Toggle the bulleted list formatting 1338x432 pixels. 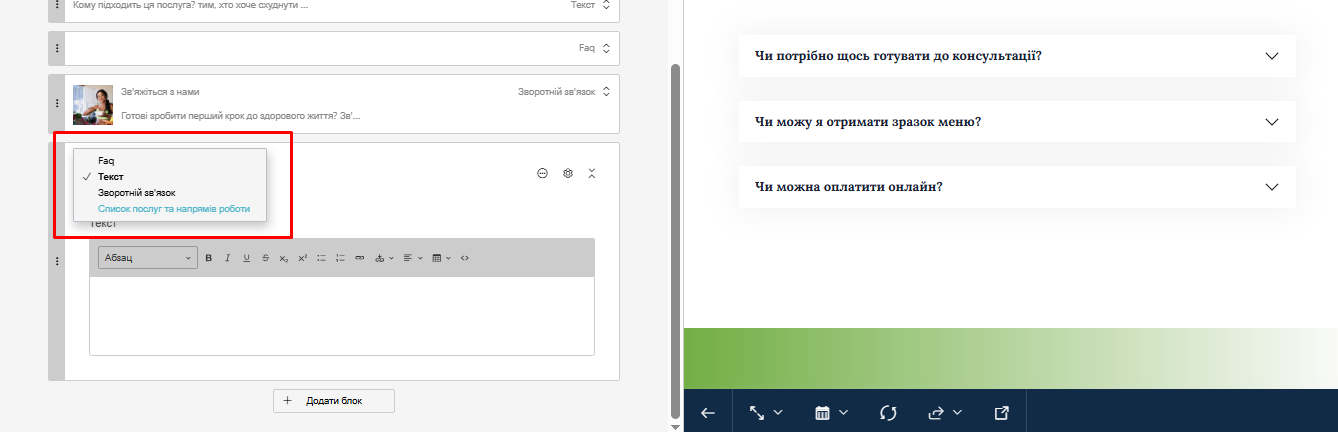pyautogui.click(x=321, y=258)
